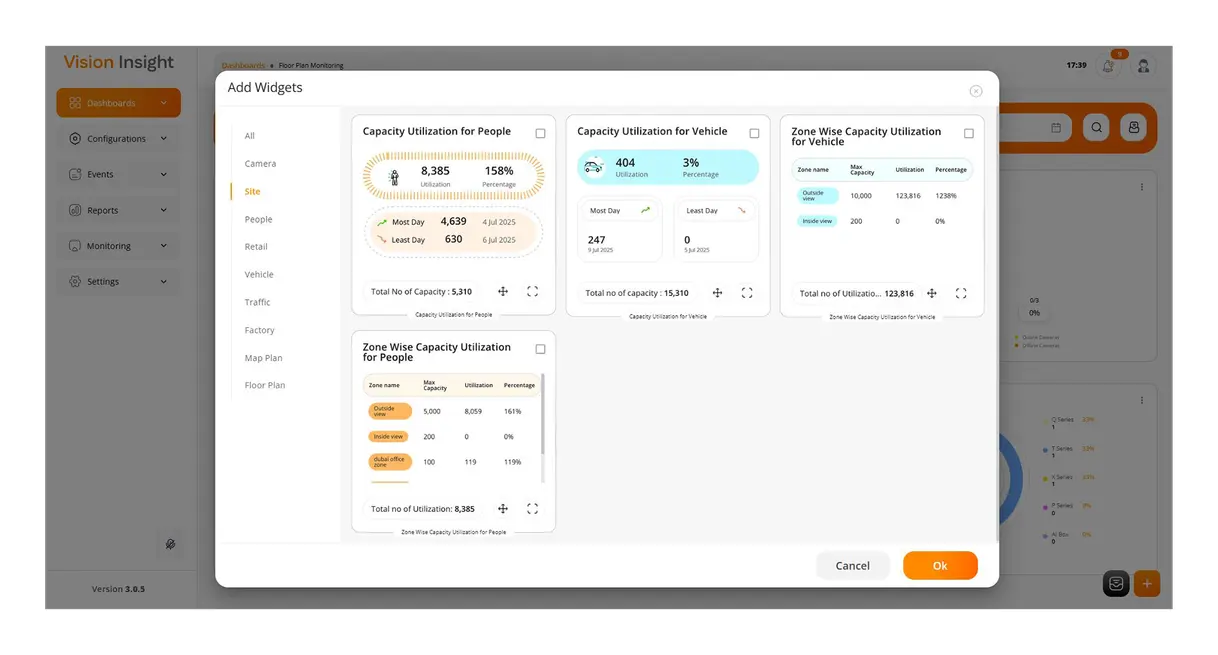Click the car icon in Vehicle utilization
This screenshot has width=1218, height=655.
593,166
